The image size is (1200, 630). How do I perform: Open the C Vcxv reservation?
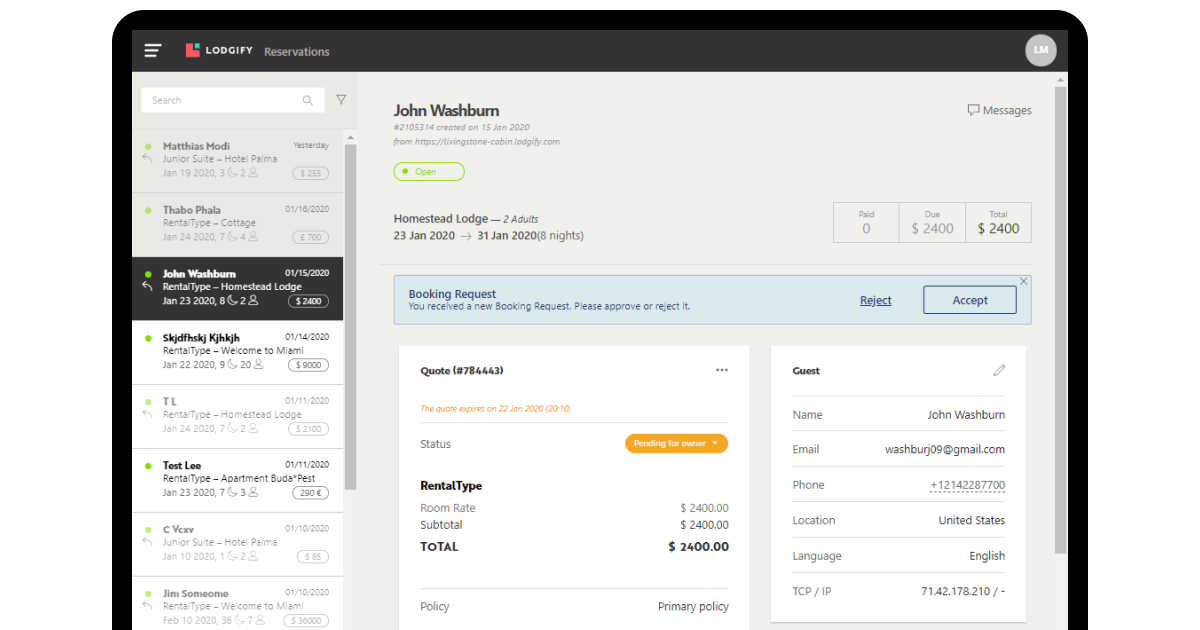[237, 545]
